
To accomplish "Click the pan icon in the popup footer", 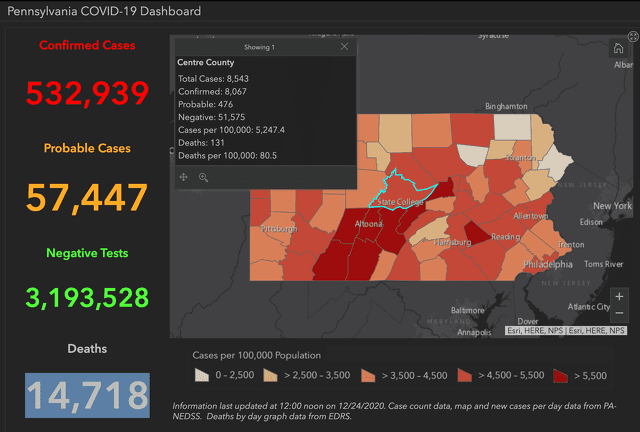I will coord(183,177).
